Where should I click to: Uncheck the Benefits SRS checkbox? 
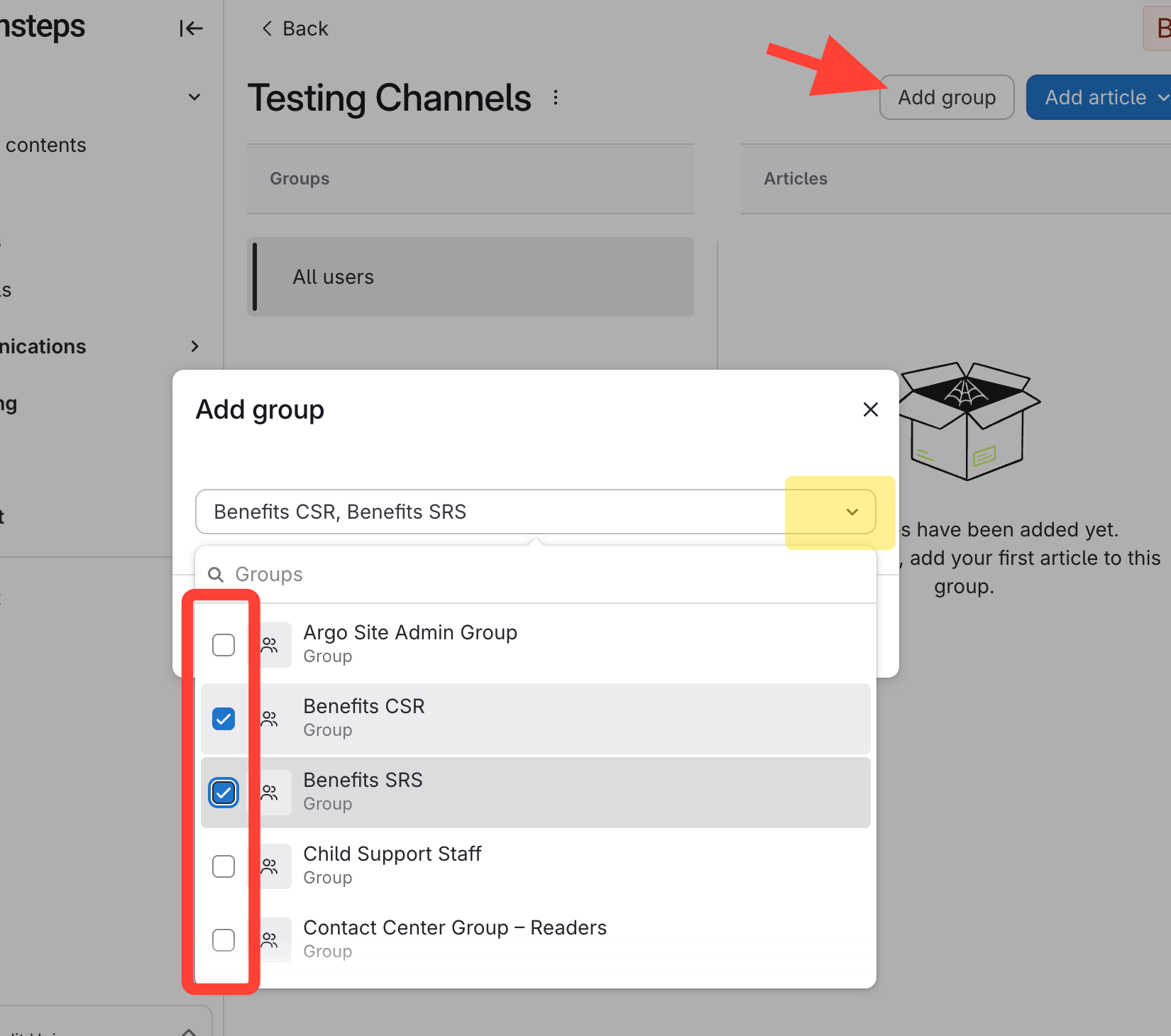(224, 793)
